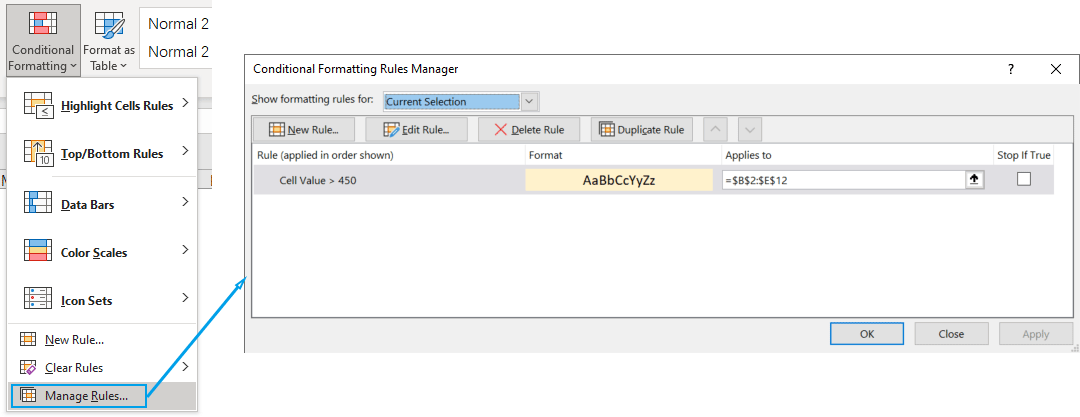
Task: Move rule down with arrow button
Action: 750,130
